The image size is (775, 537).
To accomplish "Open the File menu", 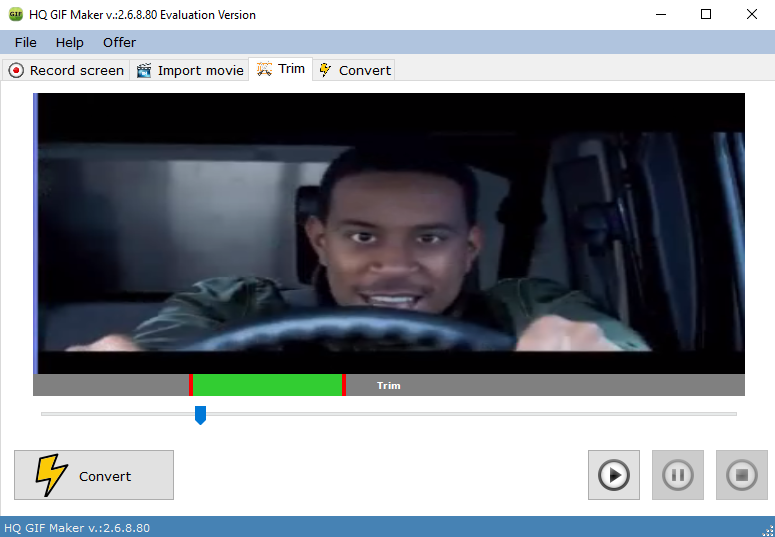I will tap(25, 43).
